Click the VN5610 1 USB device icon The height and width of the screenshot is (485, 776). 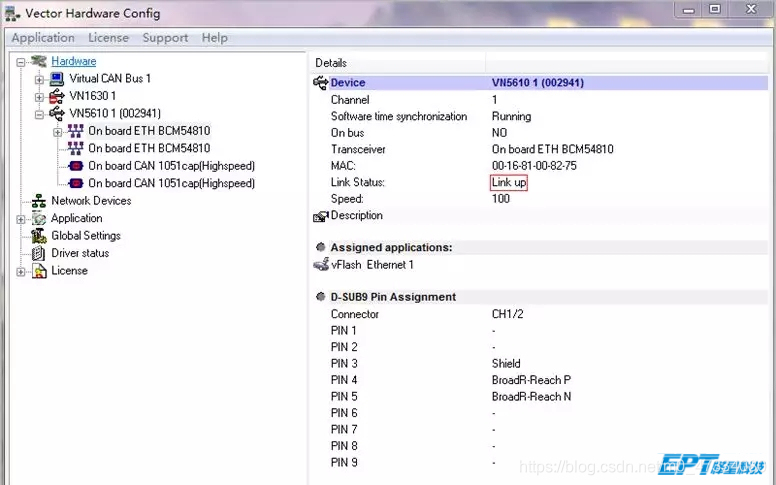pos(57,113)
